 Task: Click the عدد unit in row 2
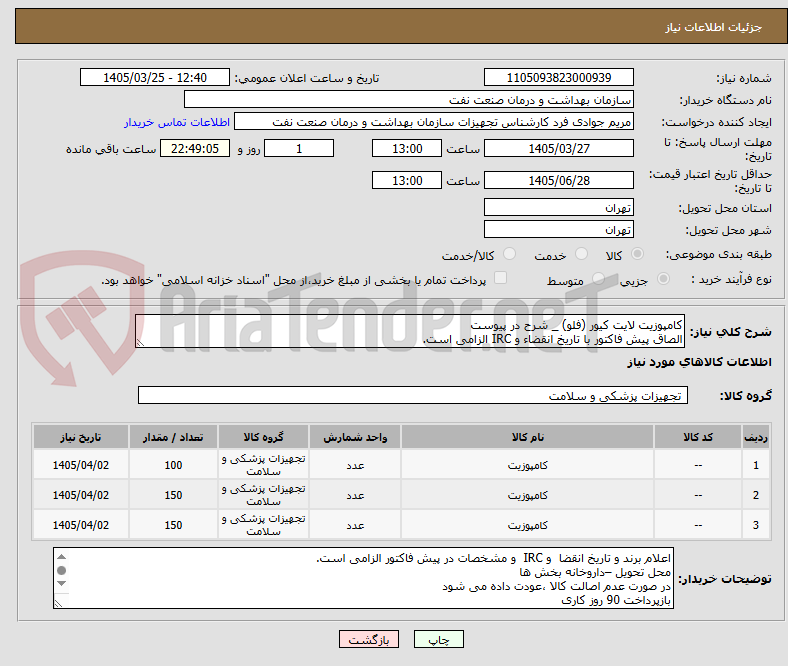355,496
